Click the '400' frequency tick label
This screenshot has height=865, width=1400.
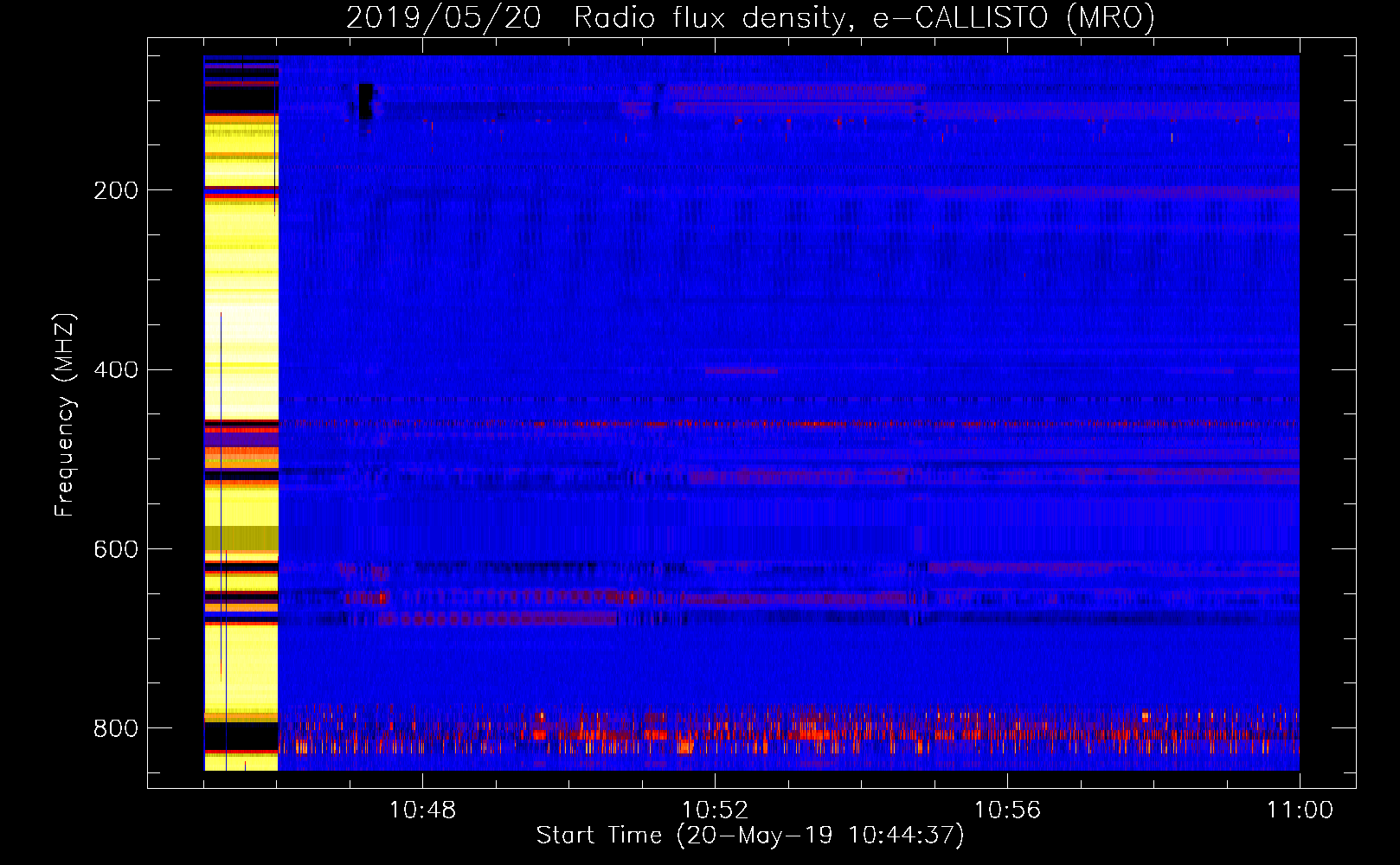click(x=116, y=370)
